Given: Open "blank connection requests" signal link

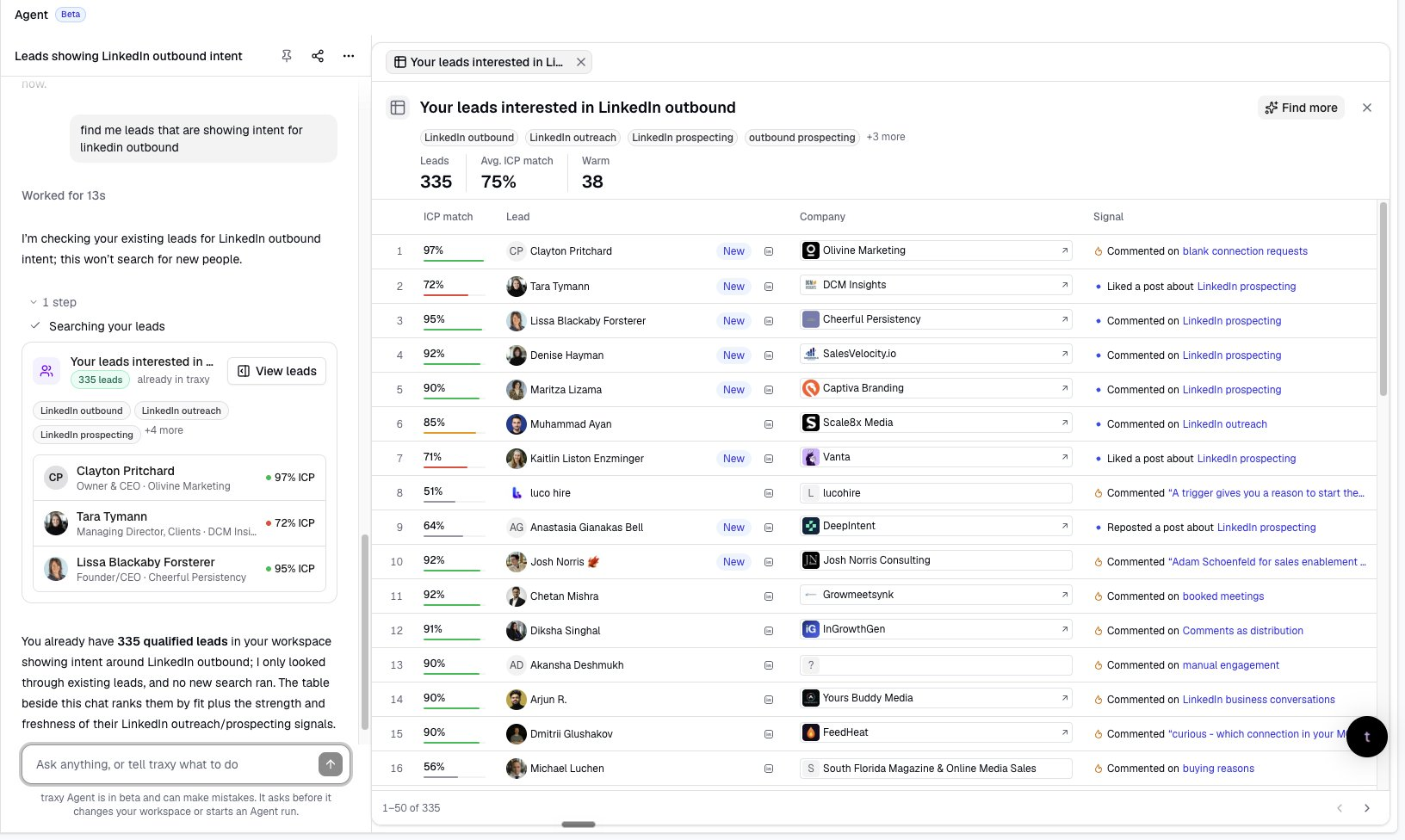Looking at the screenshot, I should [1245, 251].
